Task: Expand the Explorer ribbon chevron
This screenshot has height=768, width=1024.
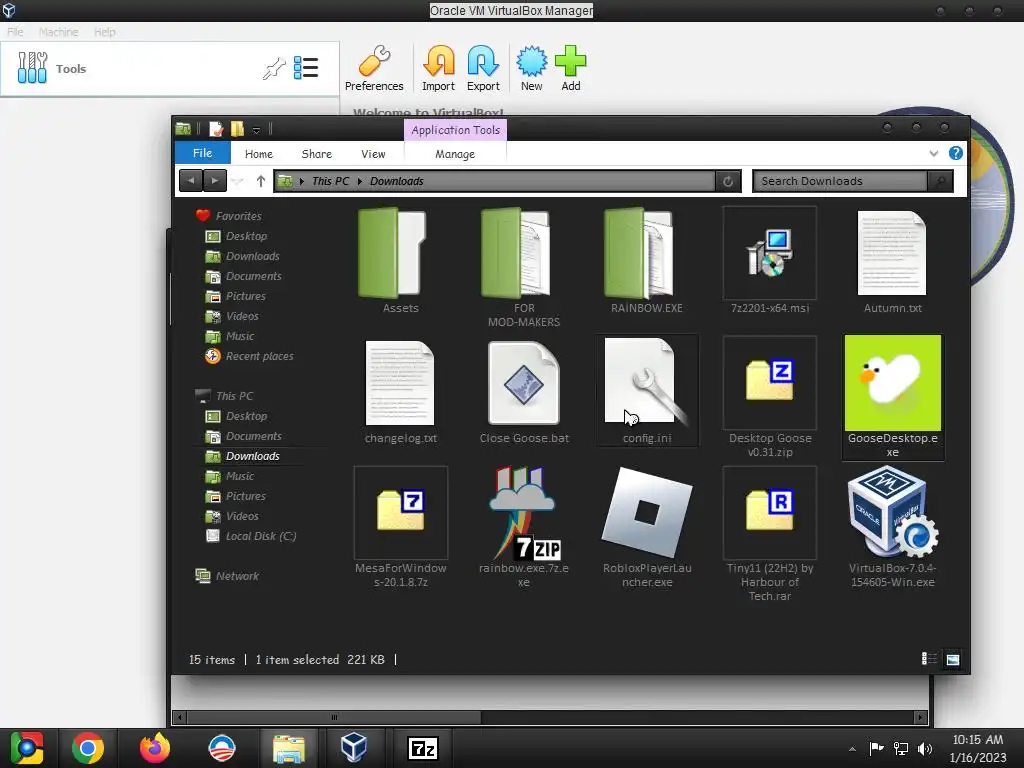Action: (x=933, y=153)
